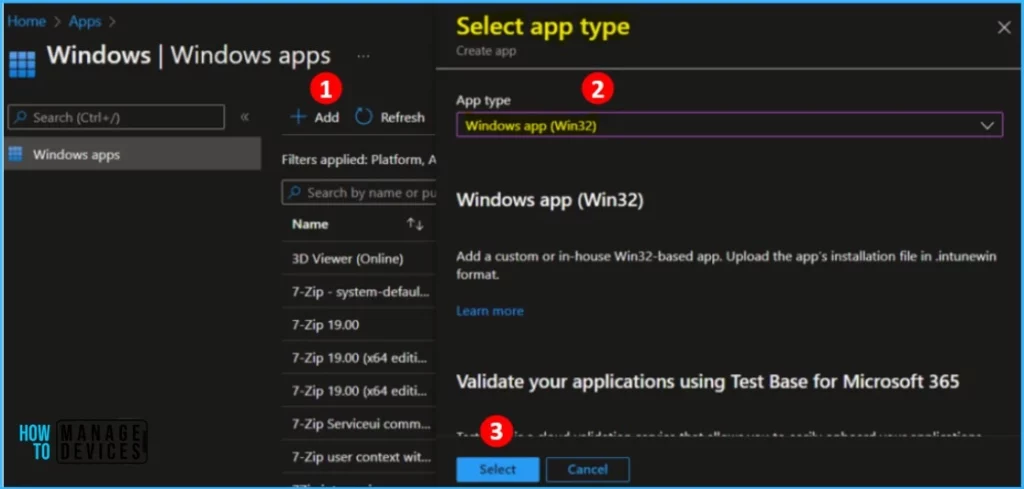
Task: Click the Refresh circular arrow icon
Action: (364, 117)
